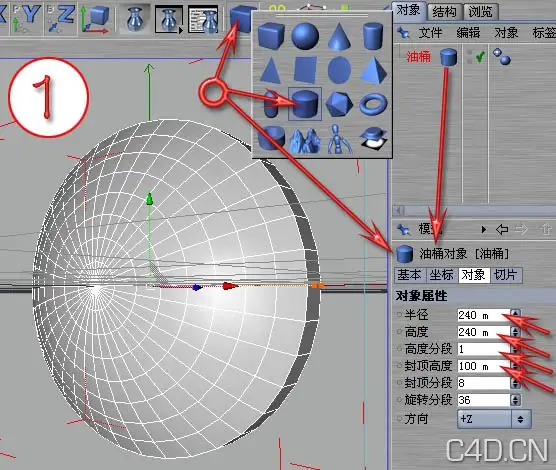Go back in attribute manager history
Screen dimensions: 556x470
pos(502,230)
